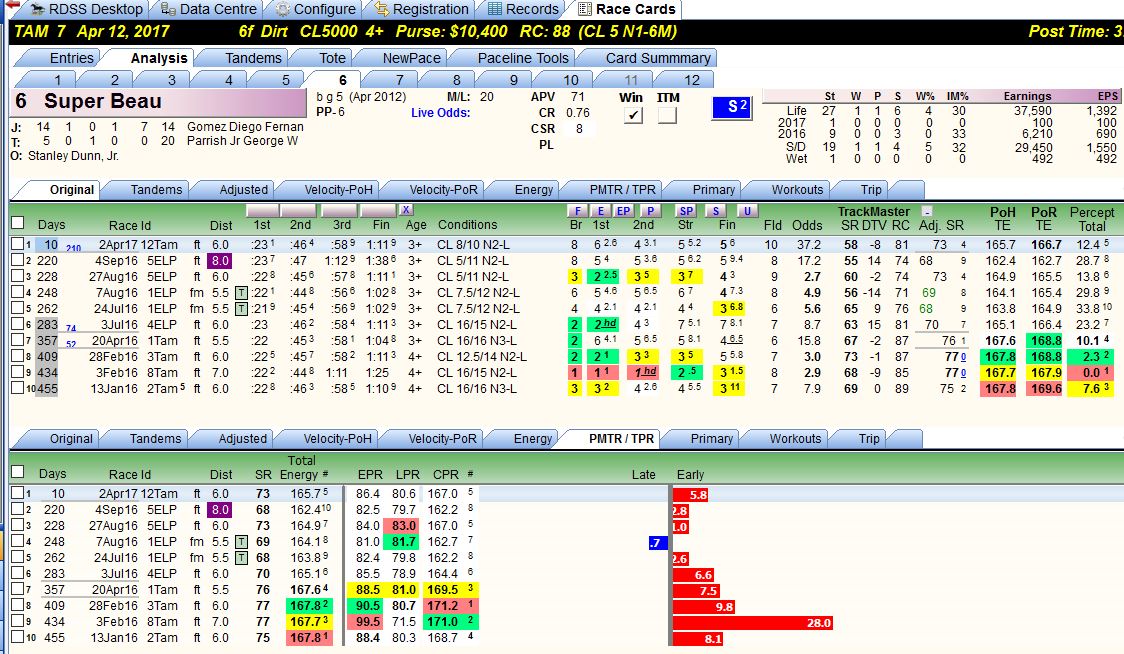Click the small EP filter button
The image size is (1124, 654).
pos(624,211)
